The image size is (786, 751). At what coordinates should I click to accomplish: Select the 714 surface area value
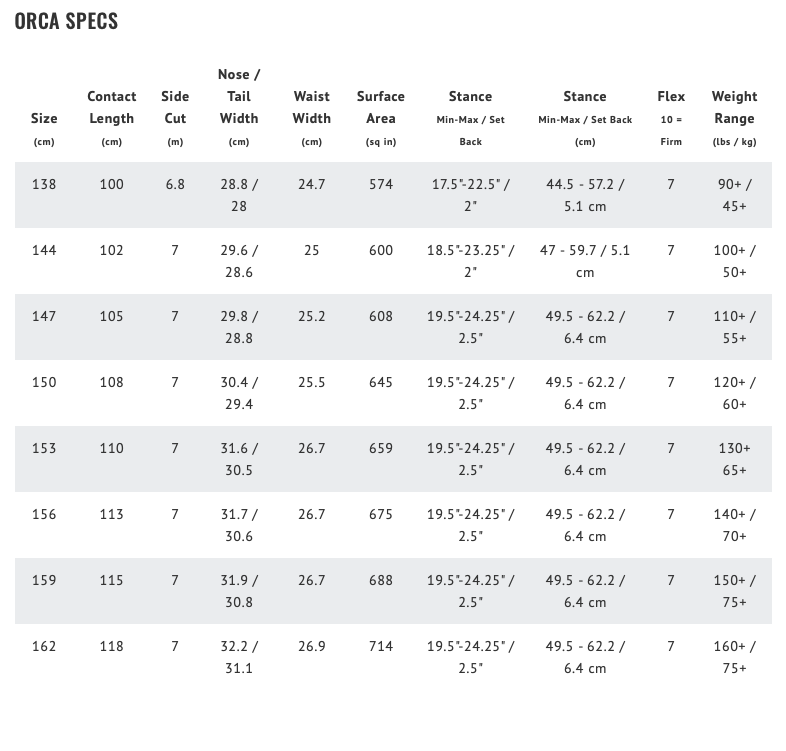[381, 646]
